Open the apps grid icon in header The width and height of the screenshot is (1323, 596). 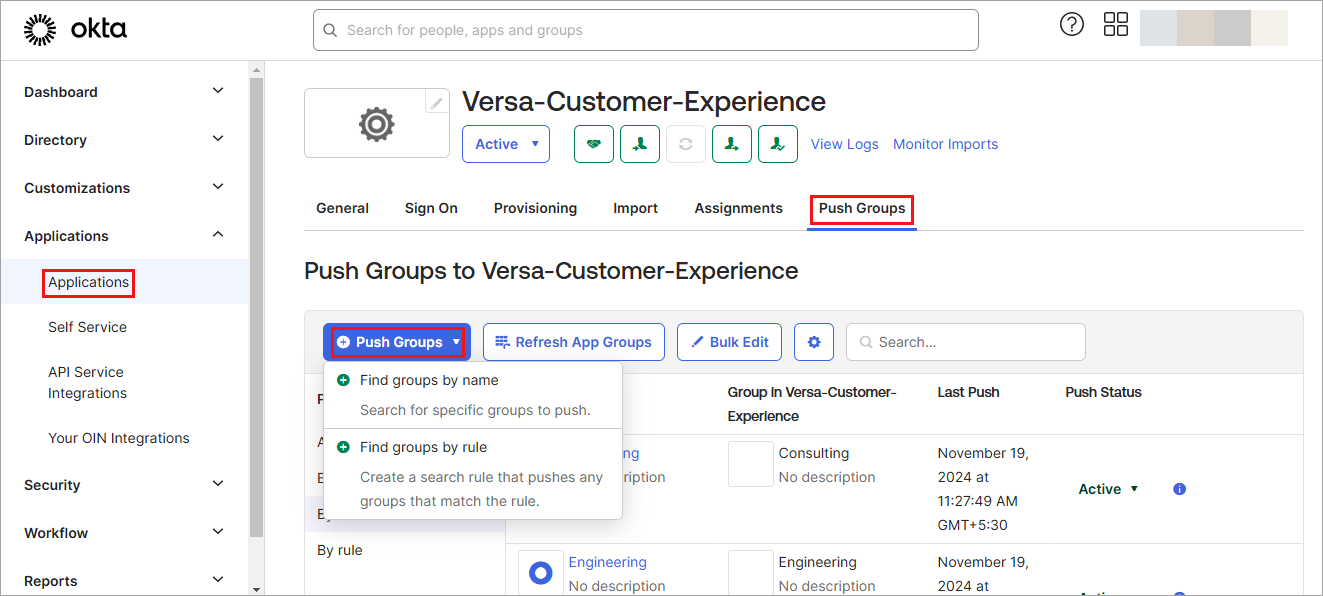pos(1116,25)
